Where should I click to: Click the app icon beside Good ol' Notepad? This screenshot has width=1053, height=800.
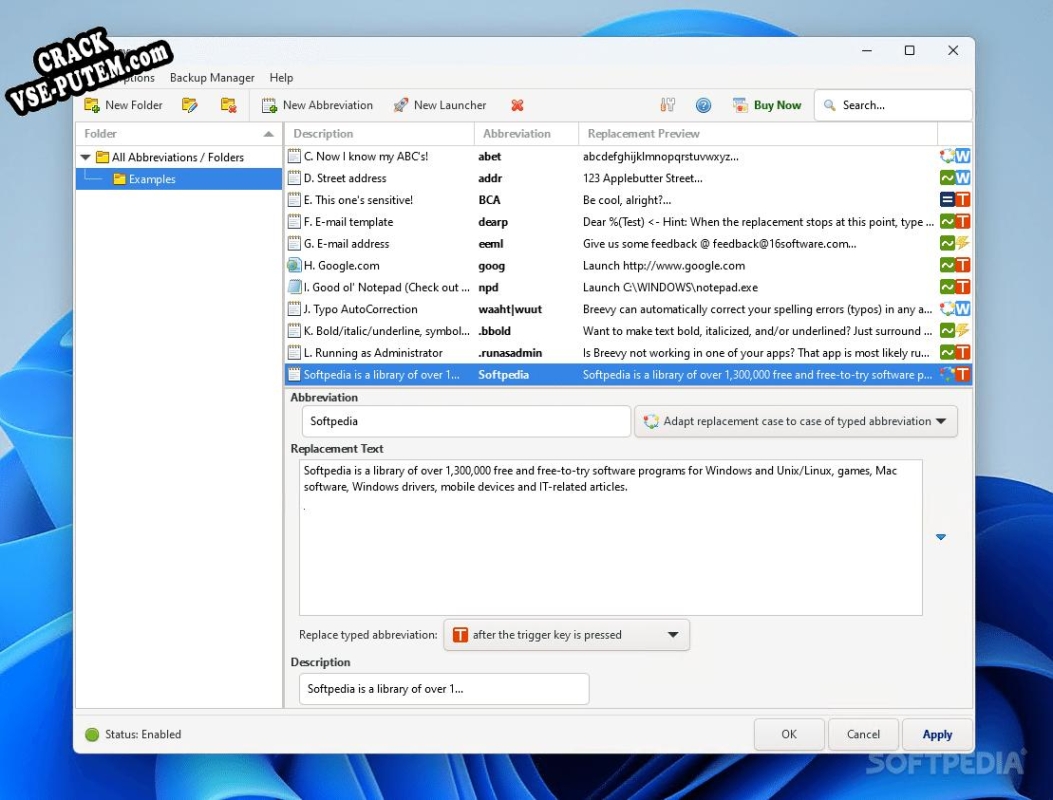[293, 287]
